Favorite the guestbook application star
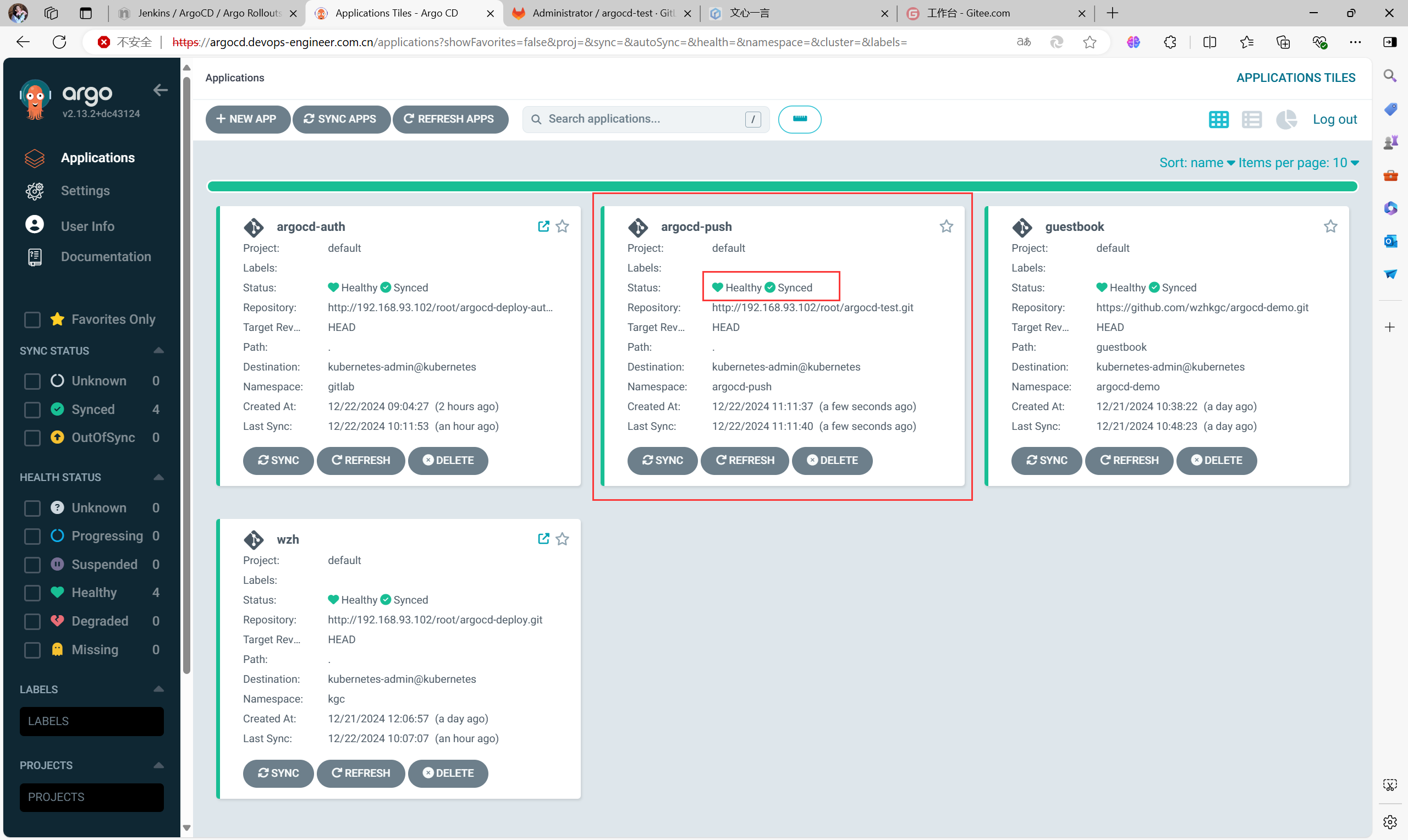 click(x=1330, y=226)
